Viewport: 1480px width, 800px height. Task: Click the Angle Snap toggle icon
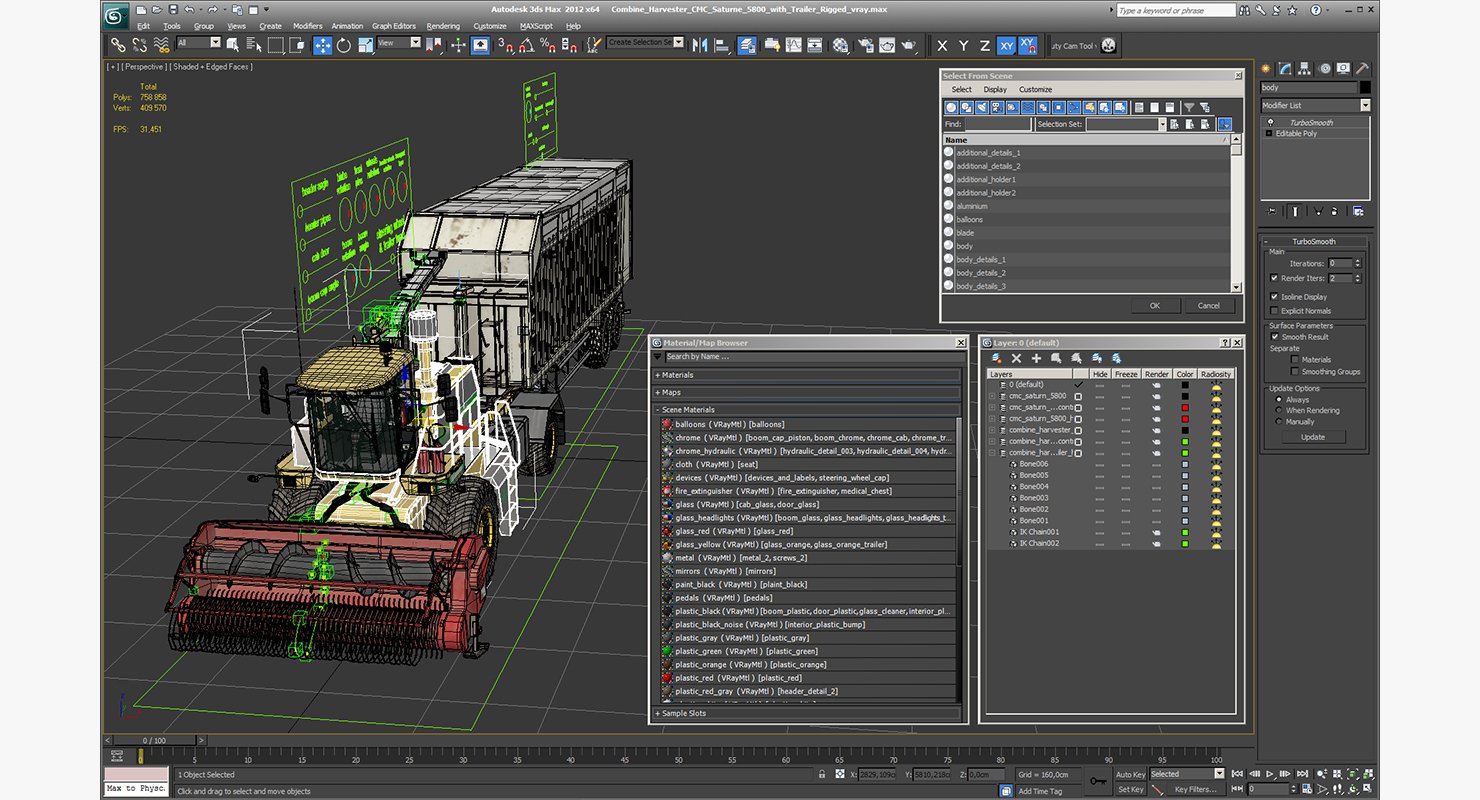[527, 45]
